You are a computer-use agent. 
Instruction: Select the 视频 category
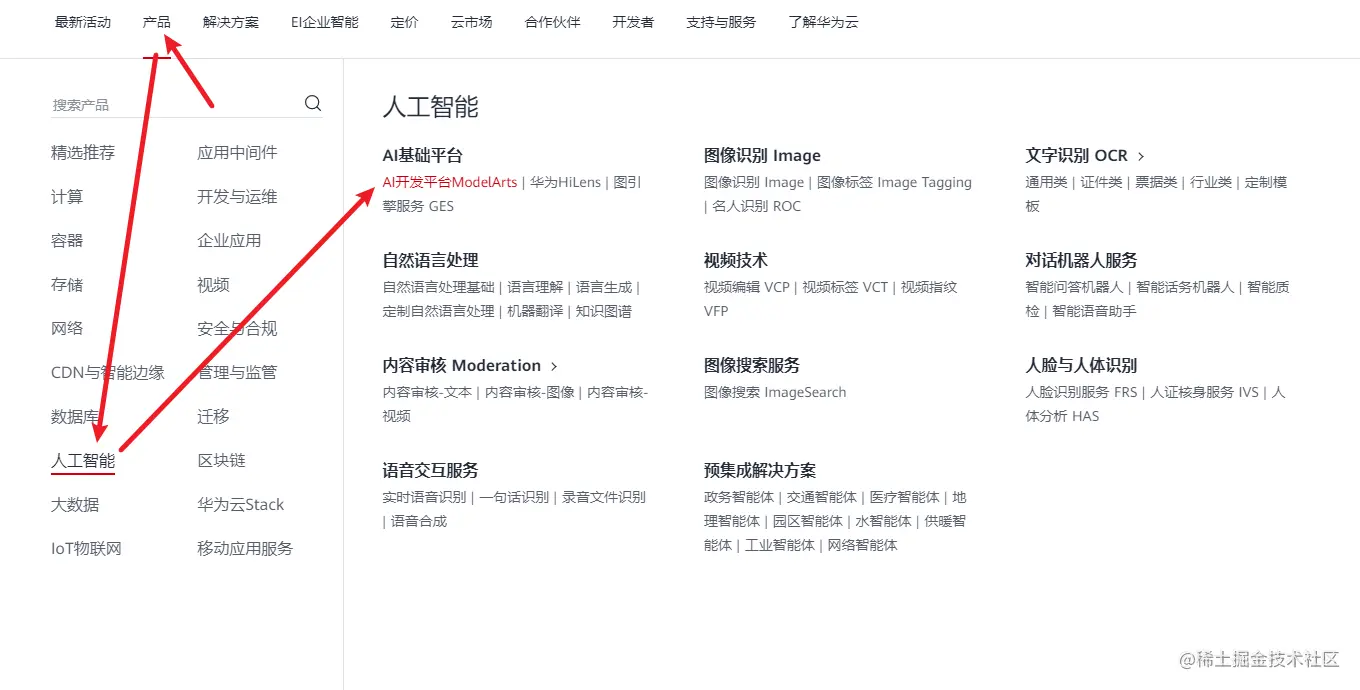[x=213, y=285]
